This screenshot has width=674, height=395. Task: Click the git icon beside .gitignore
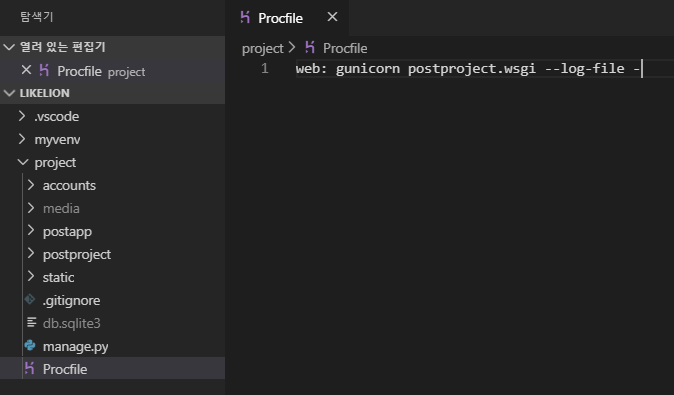click(30, 300)
